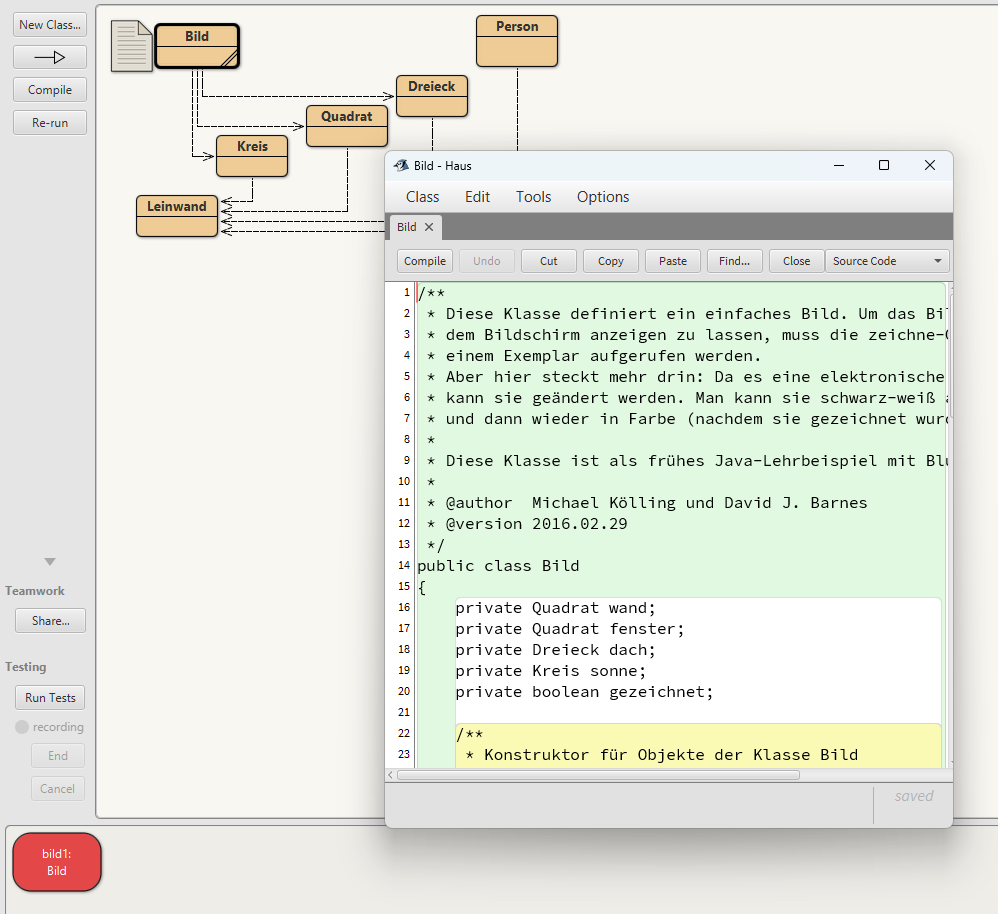Select the Kreis class box
Image resolution: width=998 pixels, height=914 pixels.
[x=252, y=156]
